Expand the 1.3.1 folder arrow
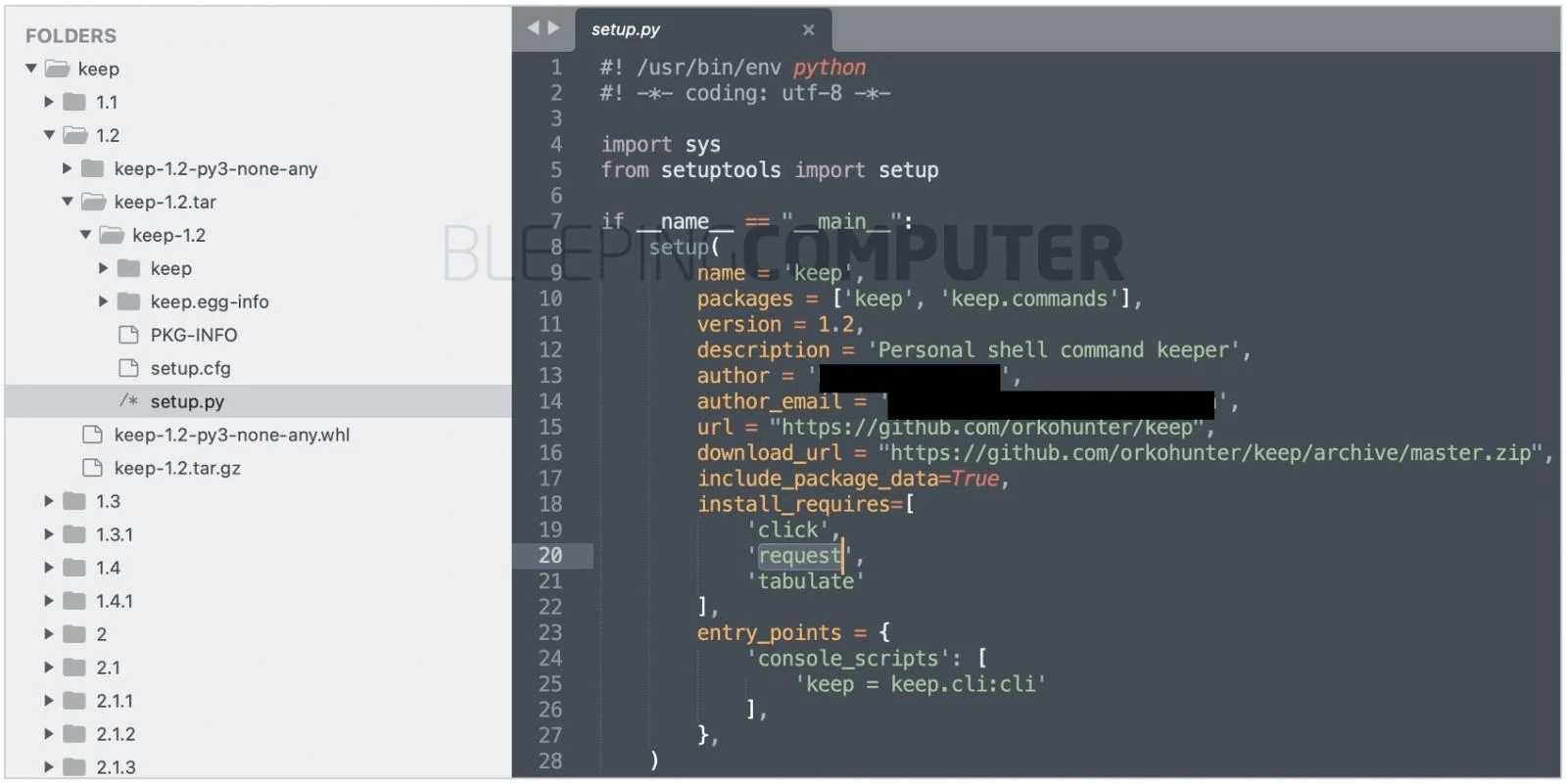Screen dimensions: 1567x784 point(49,534)
